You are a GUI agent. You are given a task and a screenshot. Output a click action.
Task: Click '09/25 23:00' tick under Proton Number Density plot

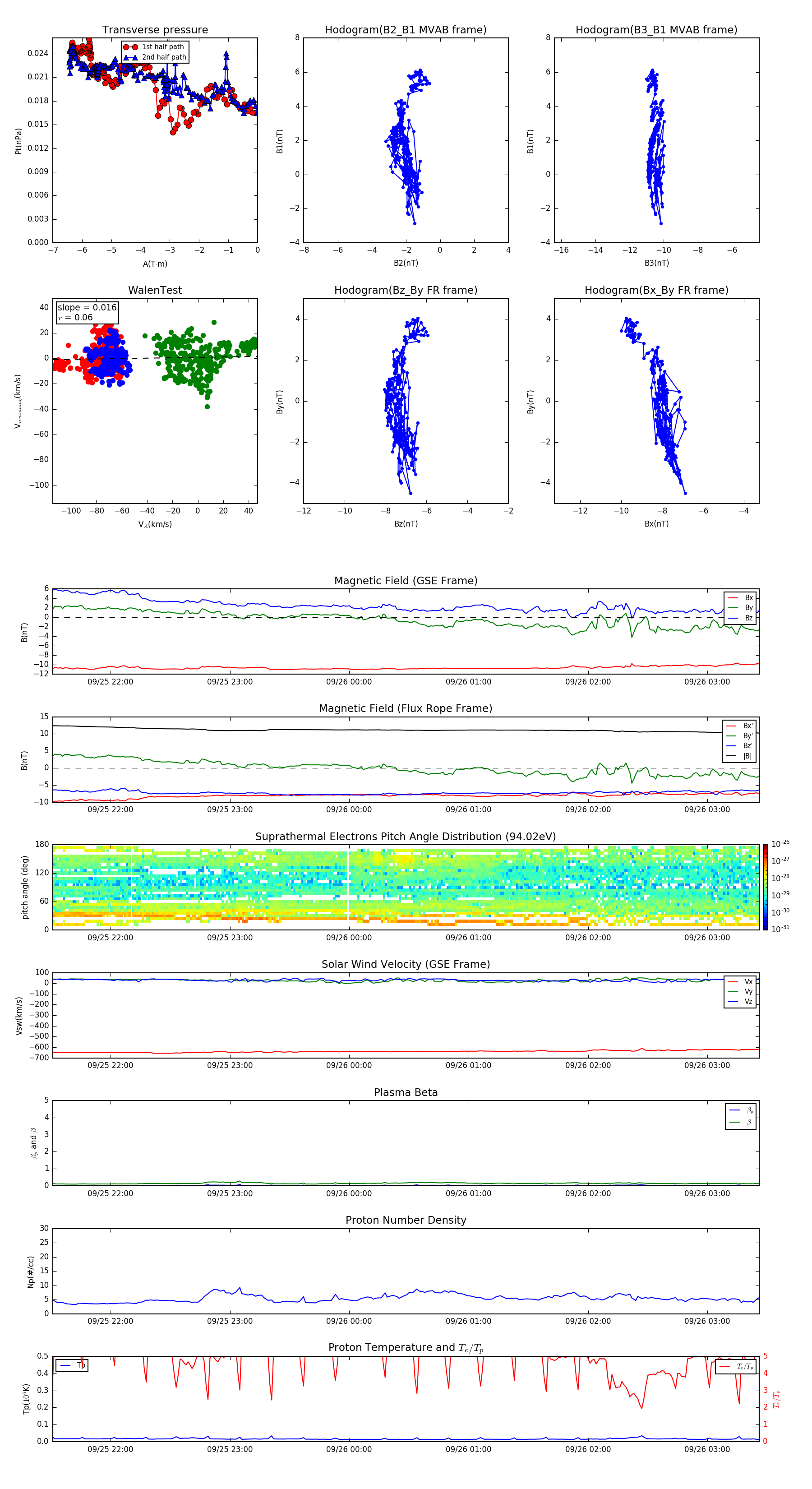click(x=230, y=1321)
